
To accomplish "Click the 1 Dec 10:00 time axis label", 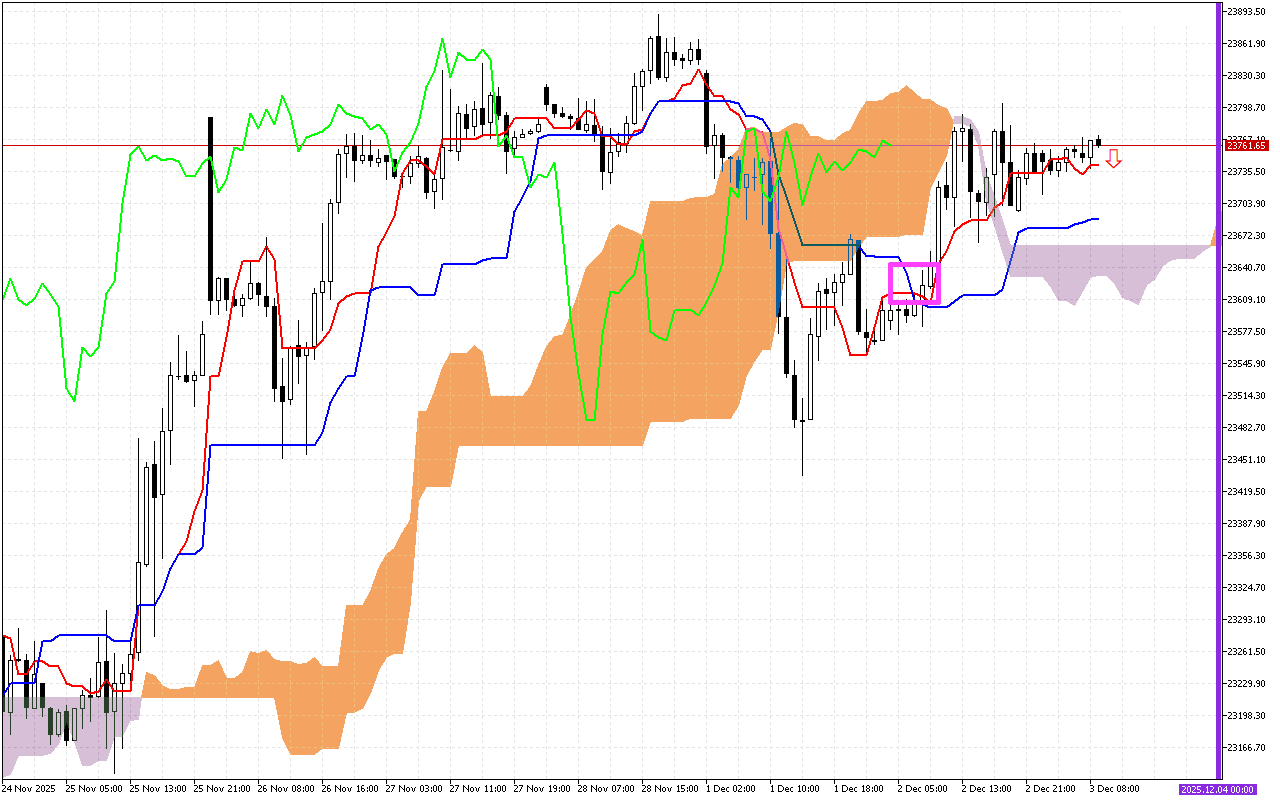I will [794, 789].
